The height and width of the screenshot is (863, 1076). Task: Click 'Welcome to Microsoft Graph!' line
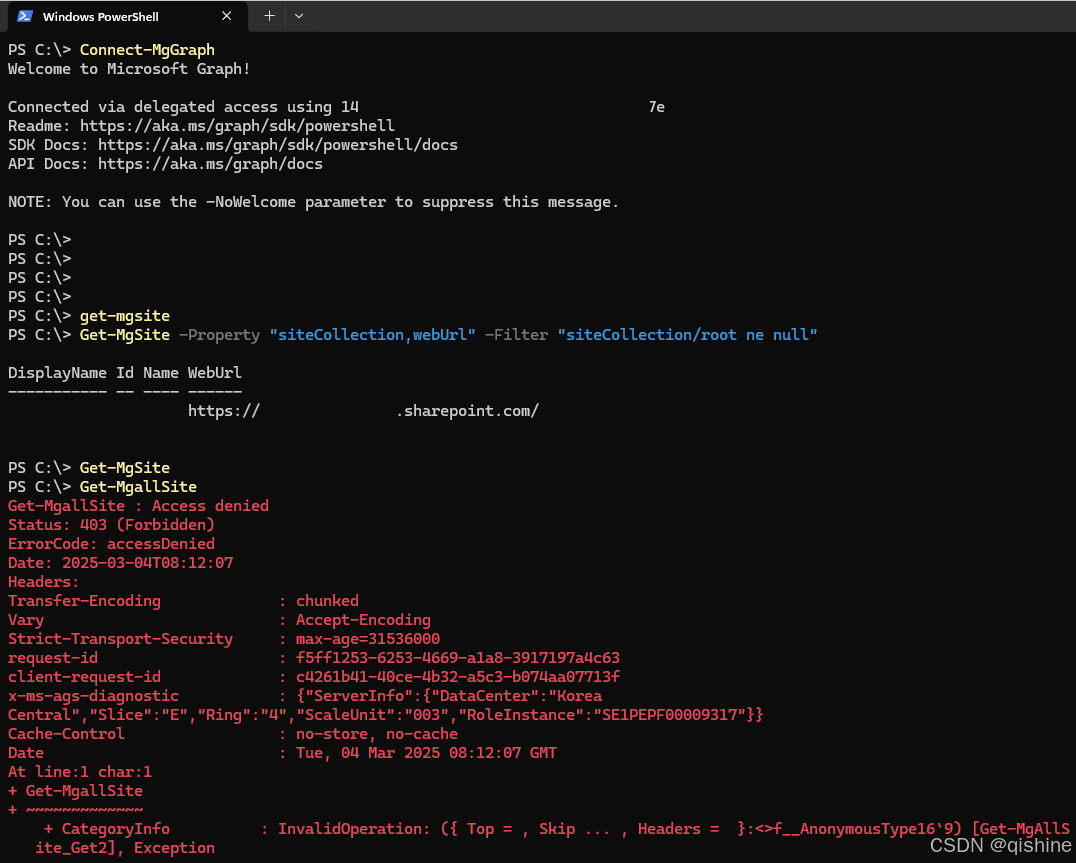click(x=129, y=69)
